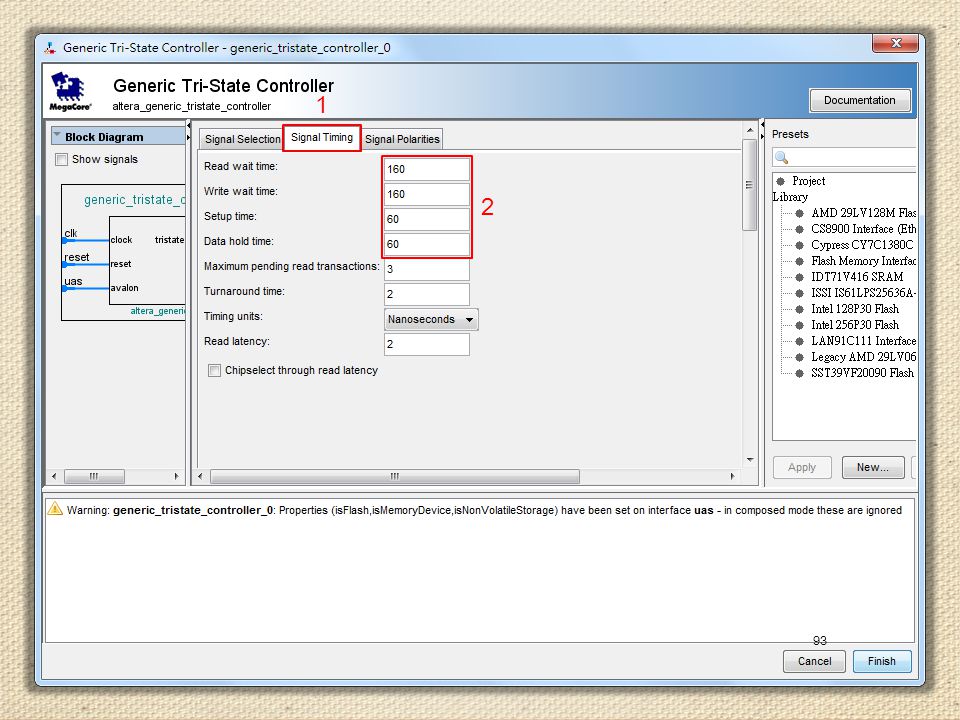This screenshot has height=720, width=960.
Task: Click the MegaCore logo icon
Action: tap(70, 91)
